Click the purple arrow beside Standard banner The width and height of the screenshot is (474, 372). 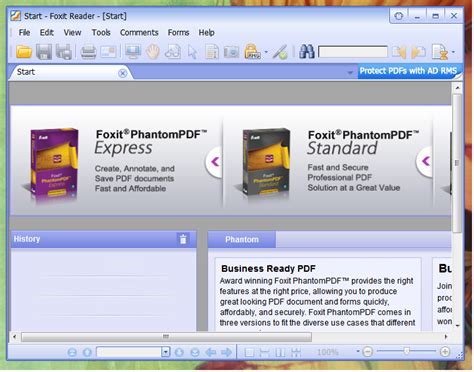[425, 161]
